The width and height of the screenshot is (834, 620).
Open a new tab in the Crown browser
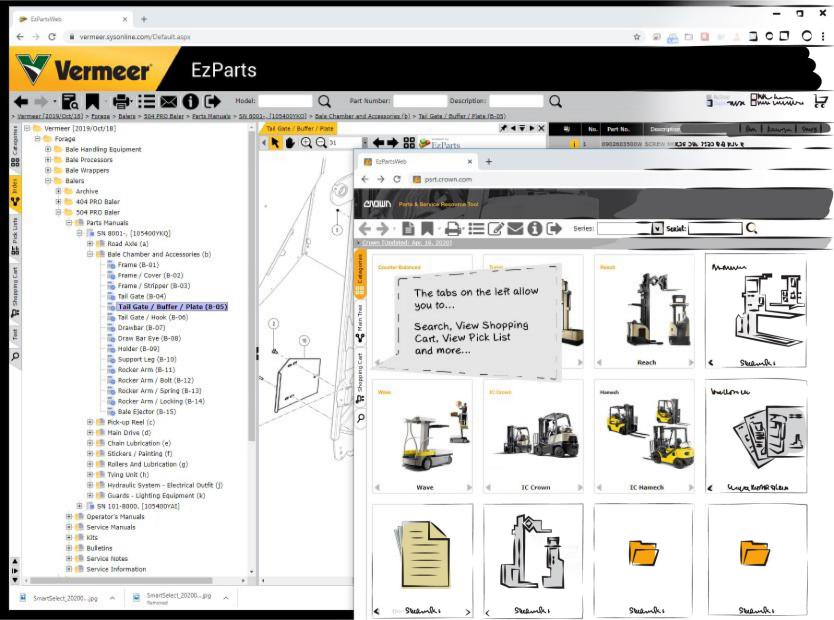(488, 161)
